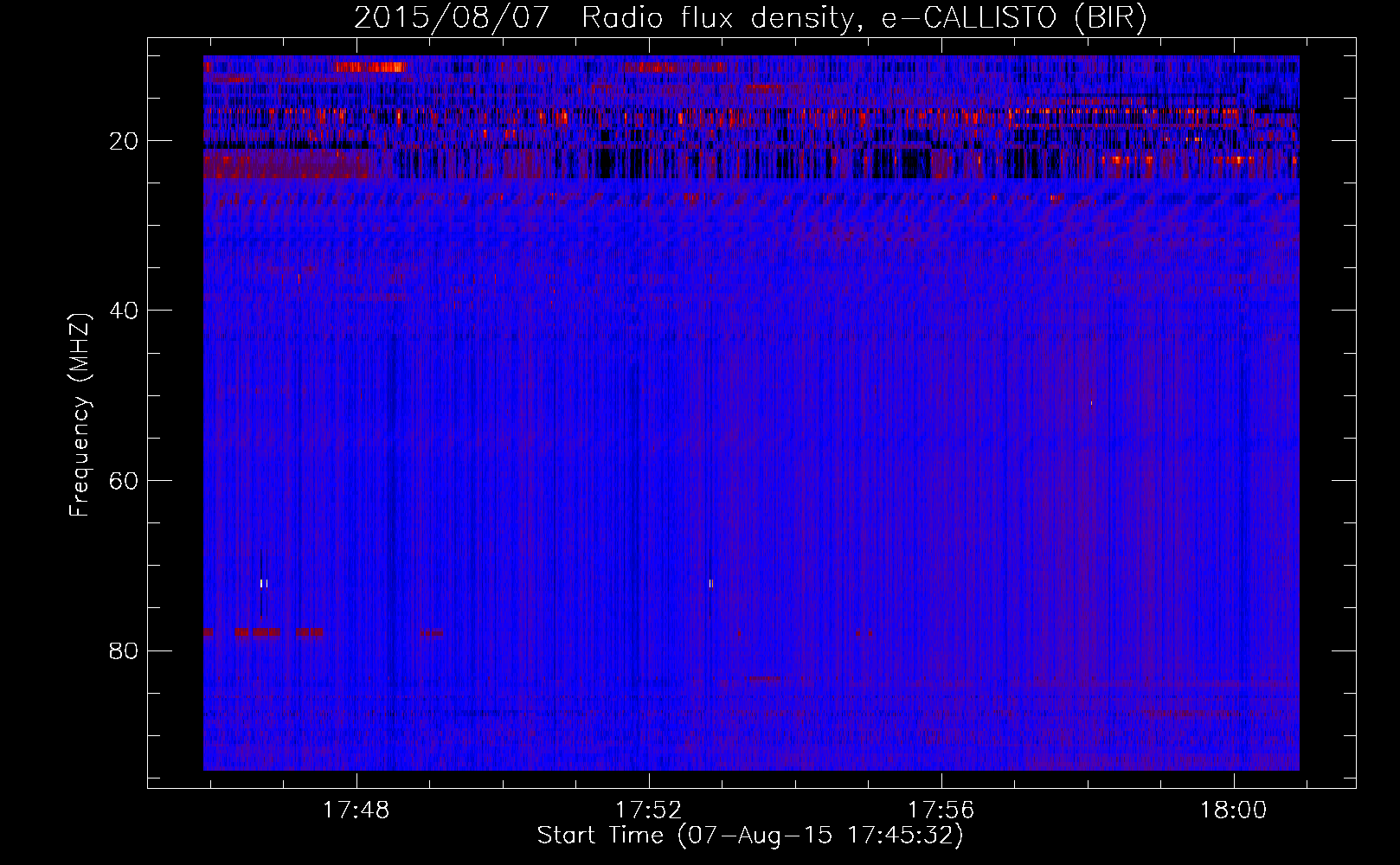The height and width of the screenshot is (865, 1400).
Task: Click the date "2015/08/07" in title
Action: click(x=451, y=18)
